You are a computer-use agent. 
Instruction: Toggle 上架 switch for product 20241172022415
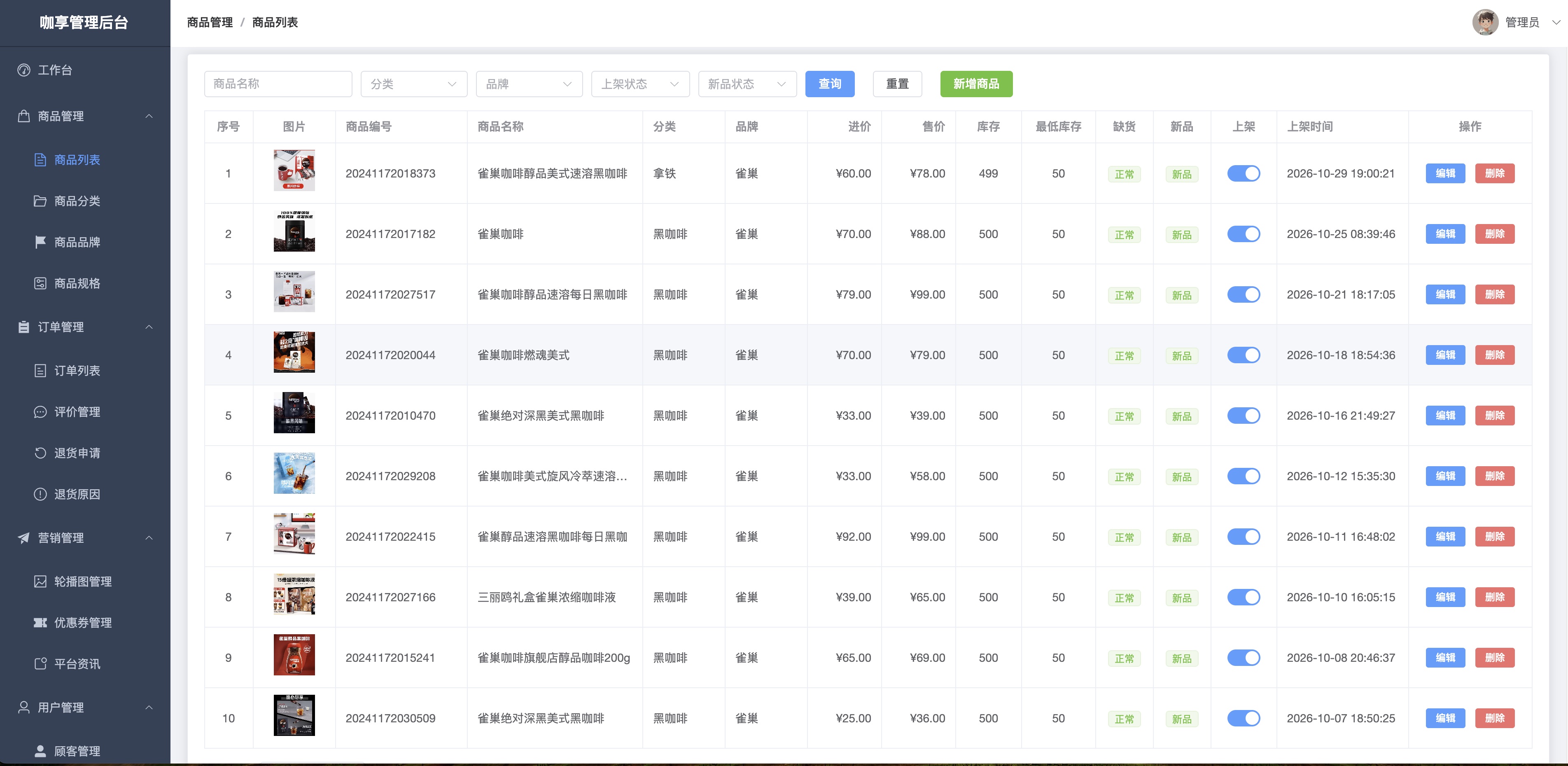click(x=1244, y=537)
